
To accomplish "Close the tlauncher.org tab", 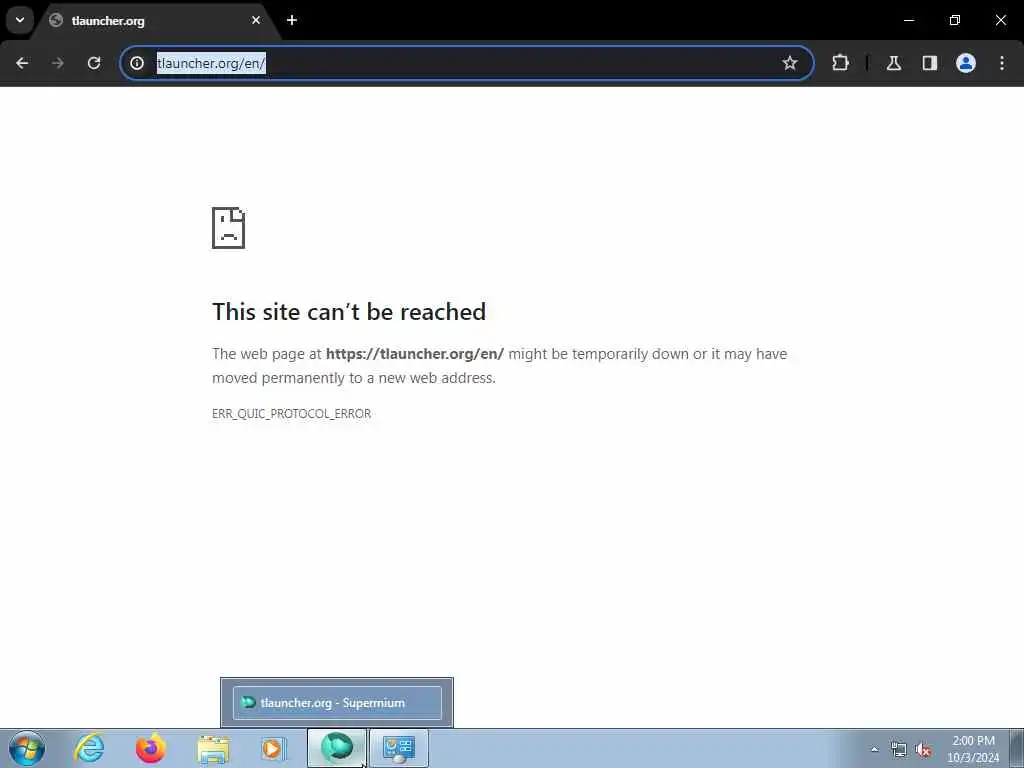I will click(x=256, y=20).
